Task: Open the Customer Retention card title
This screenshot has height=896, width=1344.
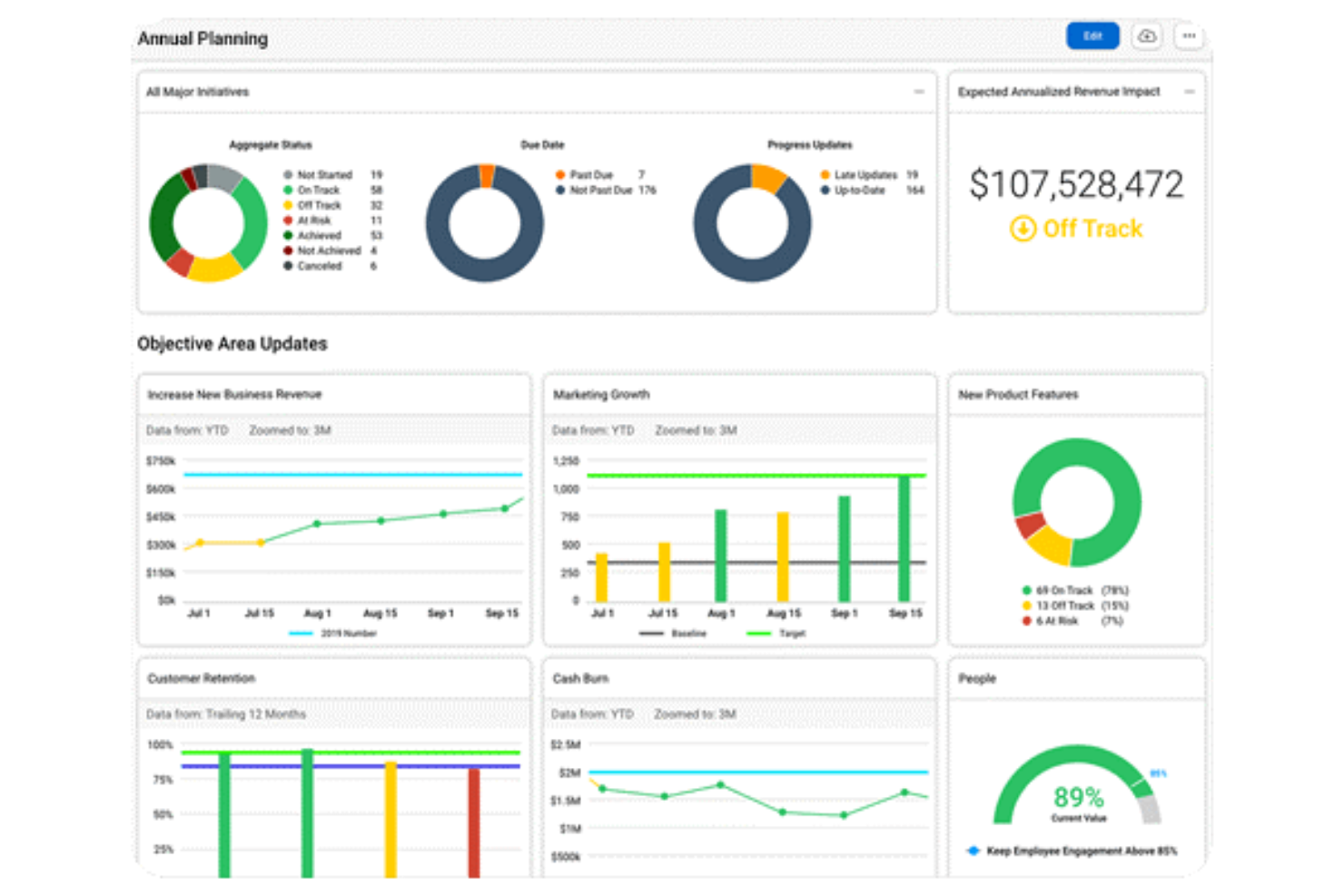Action: [202, 678]
